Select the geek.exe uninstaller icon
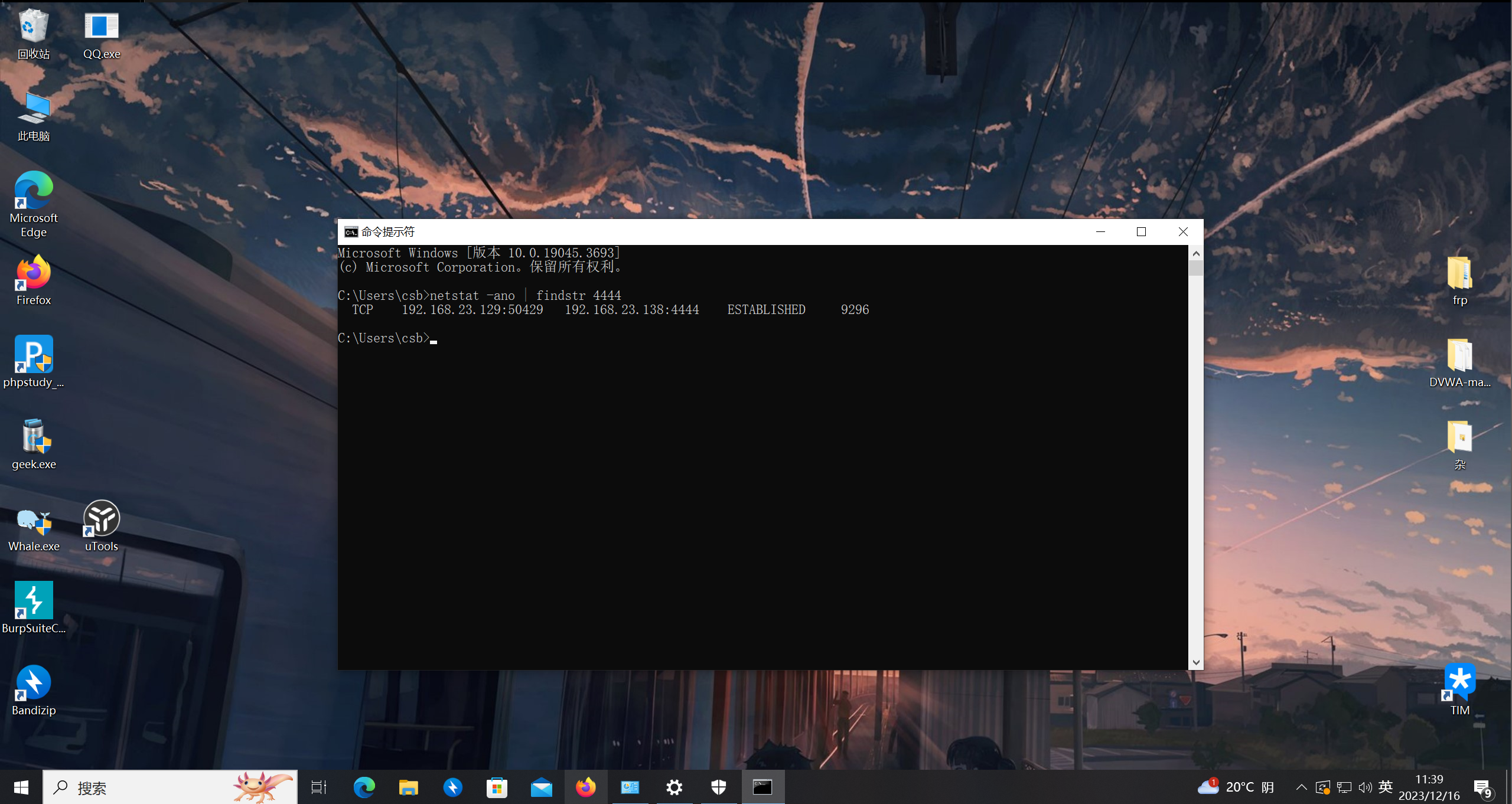 point(34,444)
